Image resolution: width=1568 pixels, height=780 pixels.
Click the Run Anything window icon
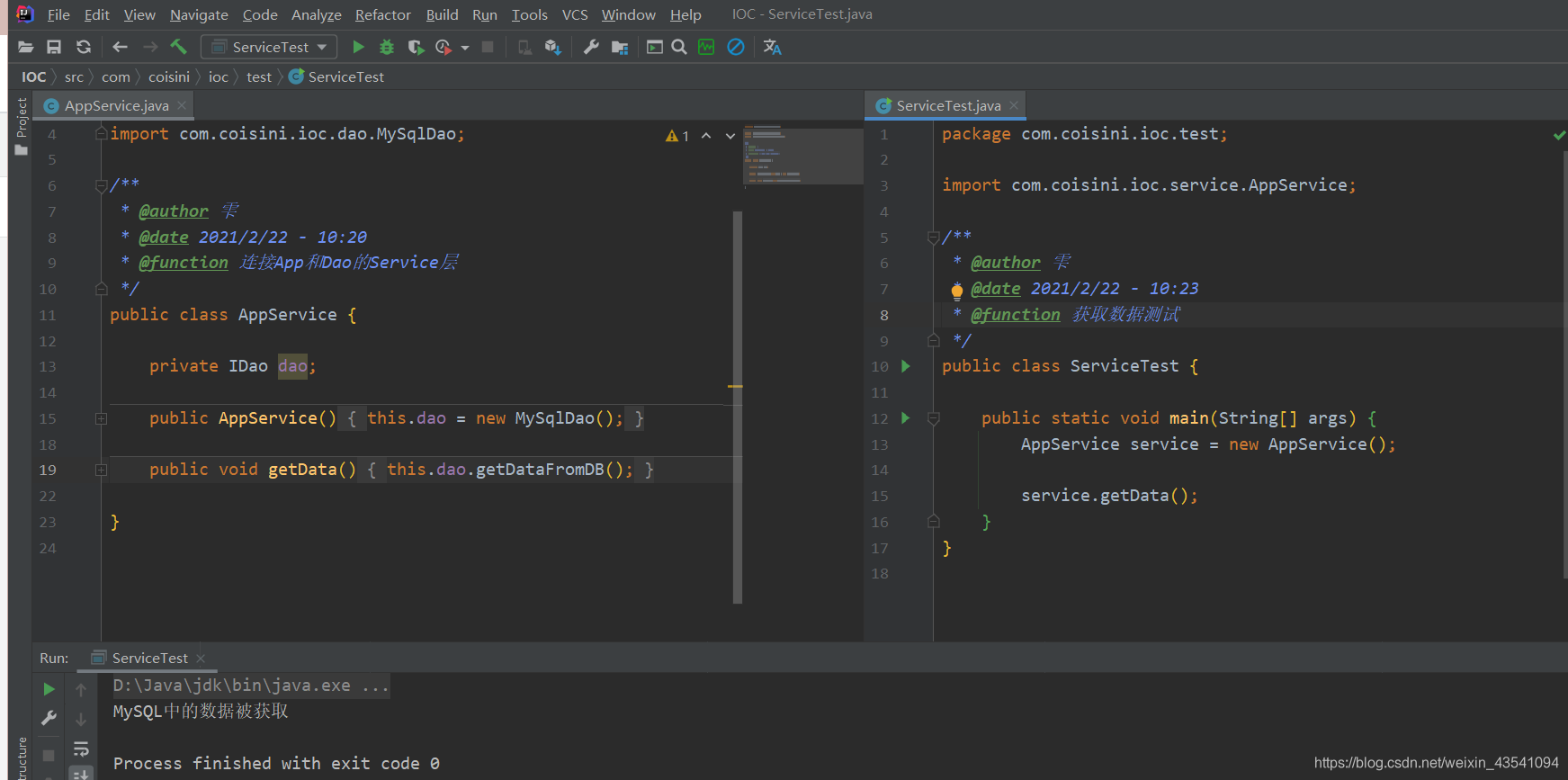pos(655,47)
